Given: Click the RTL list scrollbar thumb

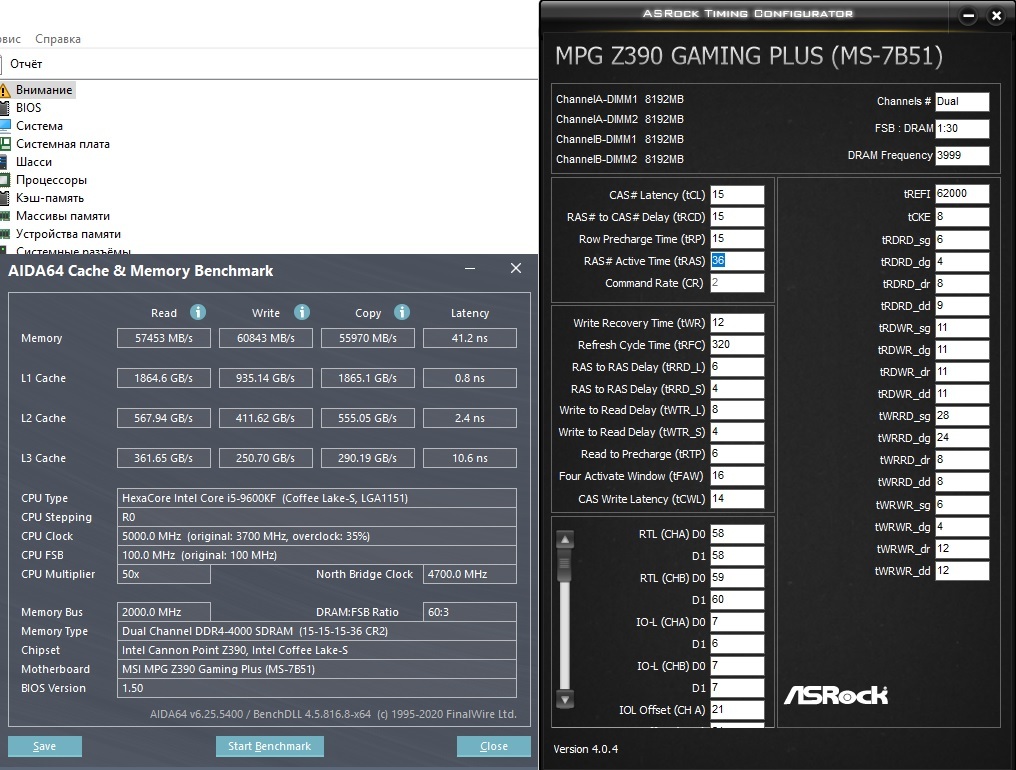Looking at the screenshot, I should coord(565,564).
